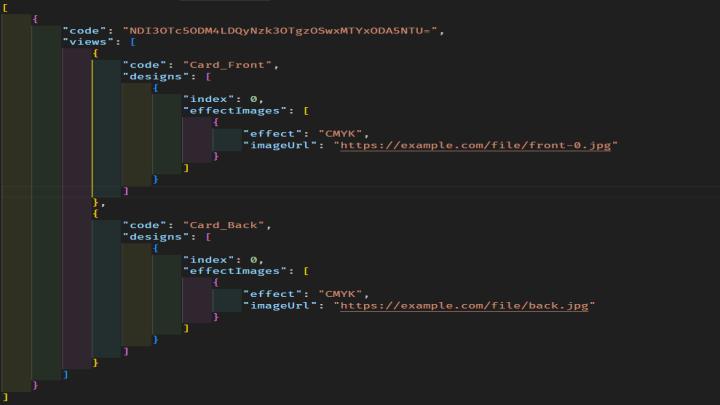Image resolution: width=720 pixels, height=405 pixels.
Task: Click the "effect" key above the back.jpg line
Action: (273, 294)
